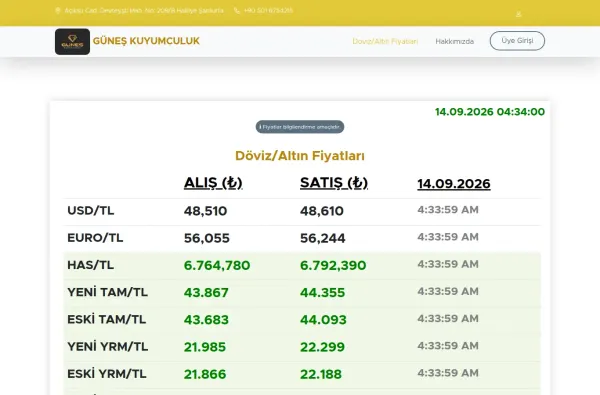Image resolution: width=600 pixels, height=395 pixels.
Task: Click the 4:33:59 AM time in USD/TL row
Action: (448, 210)
